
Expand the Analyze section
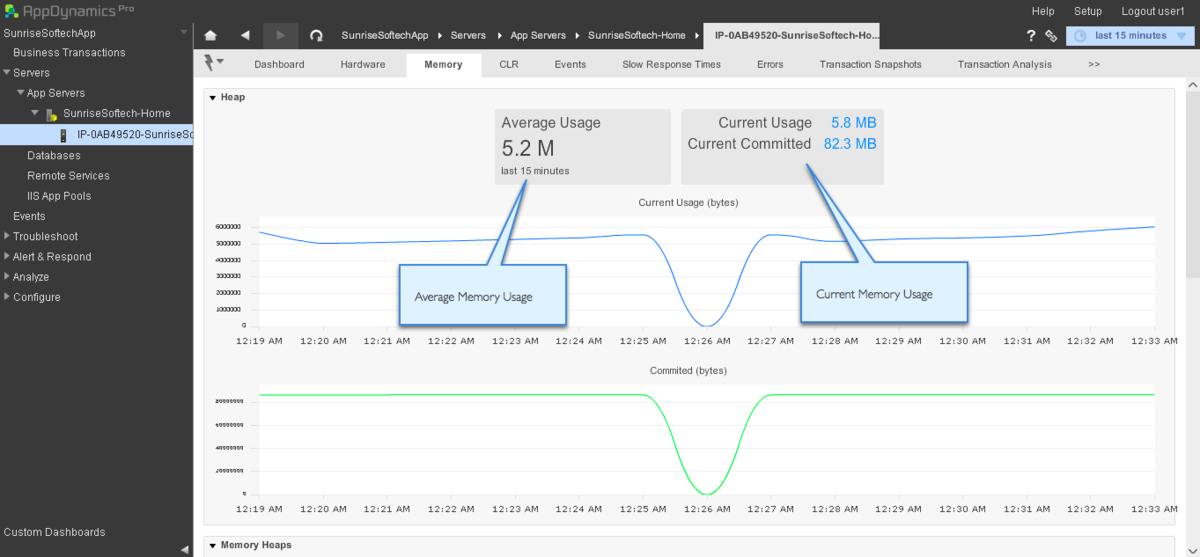click(7, 276)
